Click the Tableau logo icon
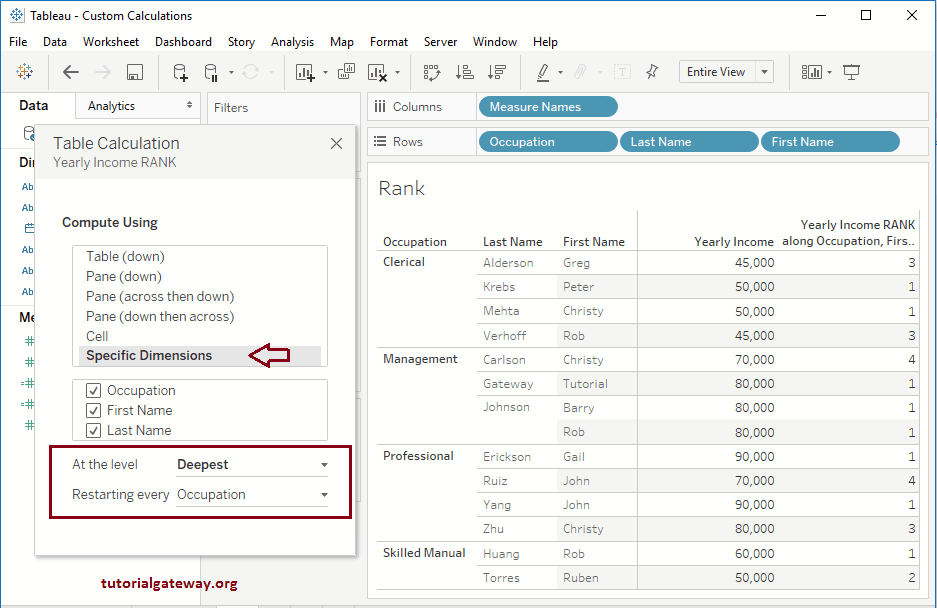Image resolution: width=937 pixels, height=608 pixels. (24, 71)
